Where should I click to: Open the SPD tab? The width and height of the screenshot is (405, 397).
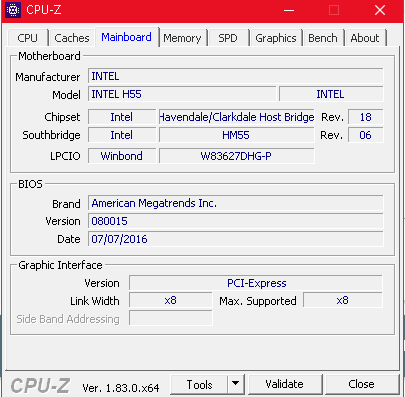[228, 38]
